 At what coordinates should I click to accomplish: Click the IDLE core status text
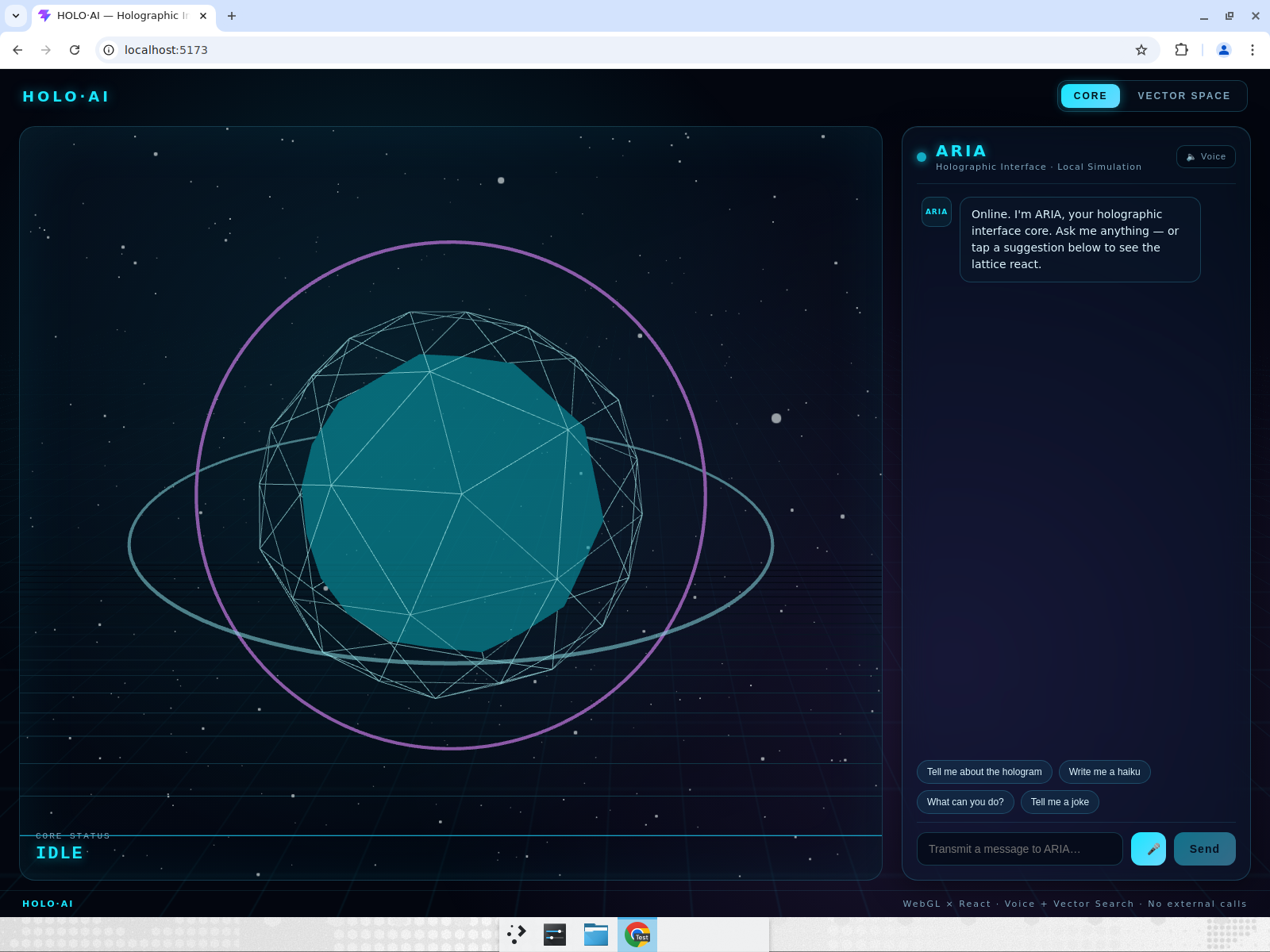pyautogui.click(x=60, y=853)
